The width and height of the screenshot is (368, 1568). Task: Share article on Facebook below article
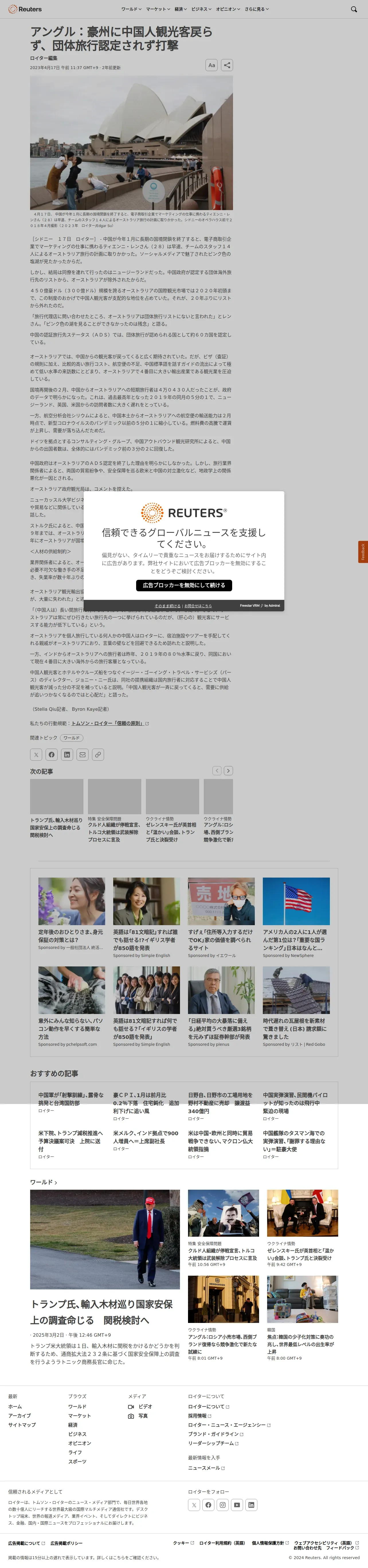[52, 755]
